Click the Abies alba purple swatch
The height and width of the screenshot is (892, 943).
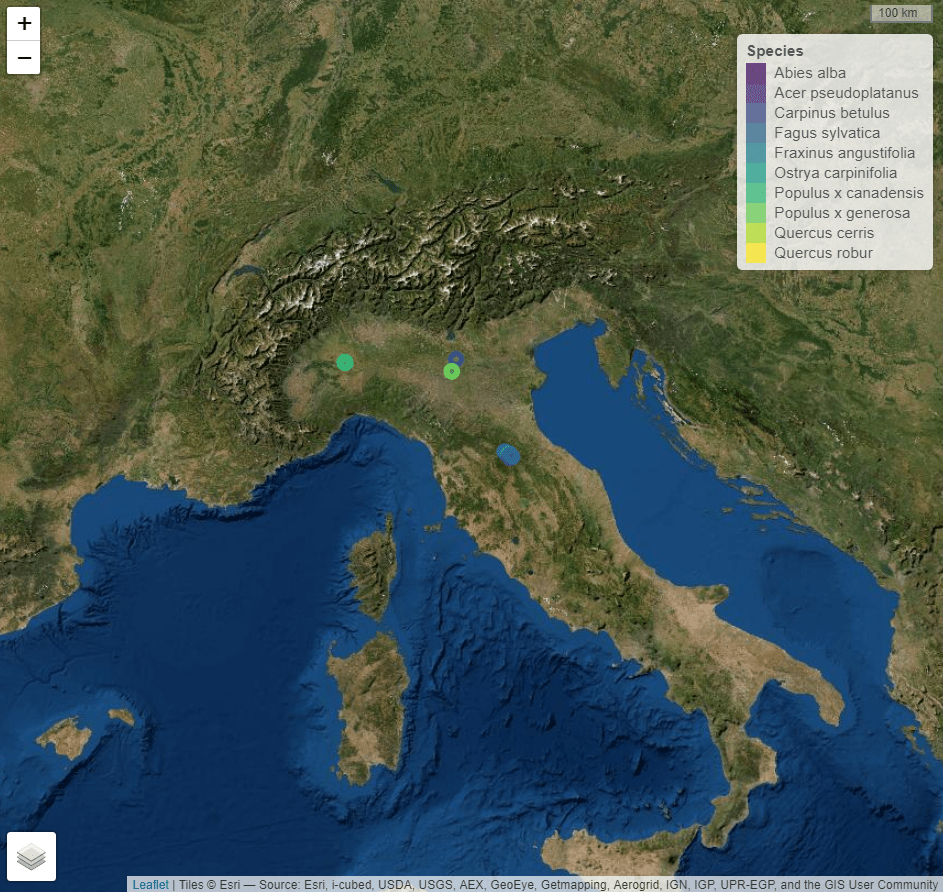click(x=756, y=73)
